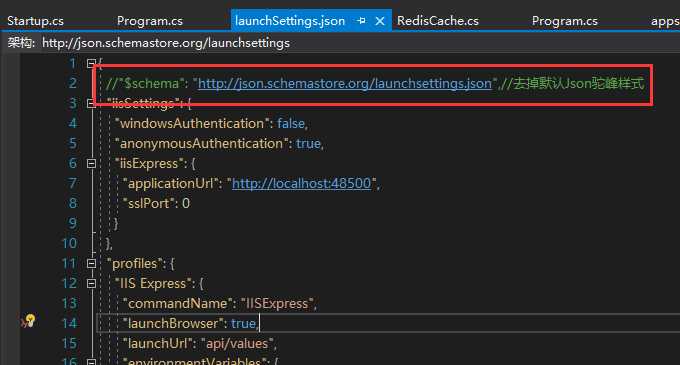Click the "anonymousAuthentication" key text
The image size is (680, 365).
201,143
